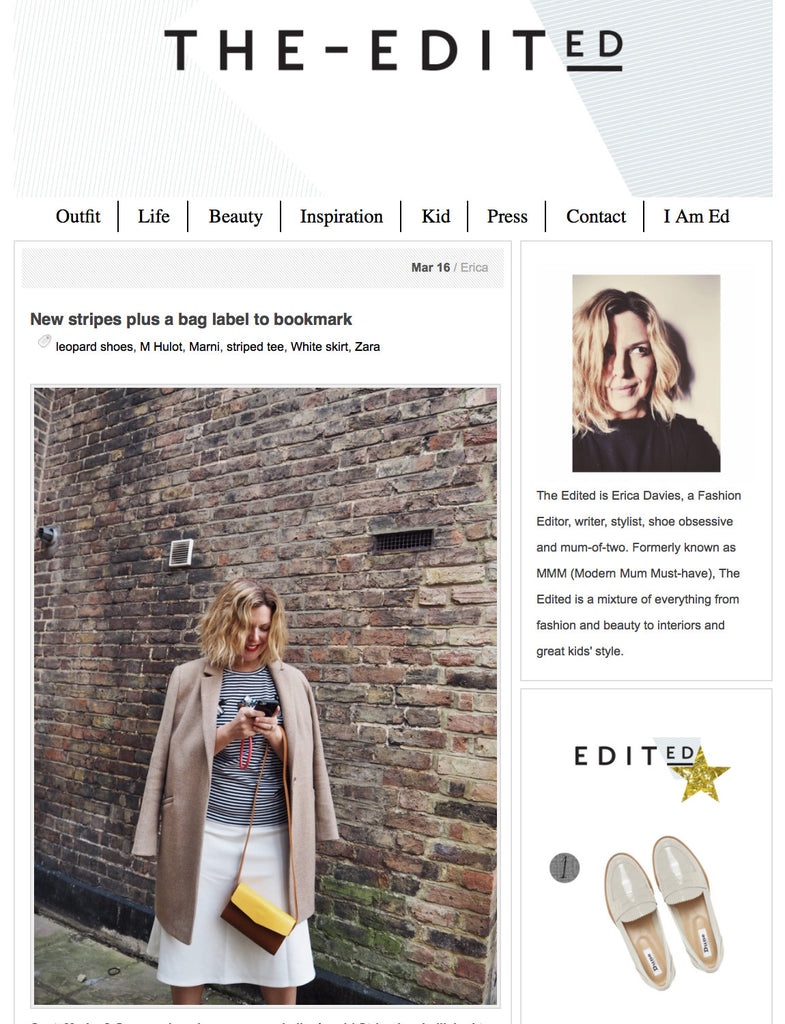Click the gold glitter star icon

click(x=705, y=775)
